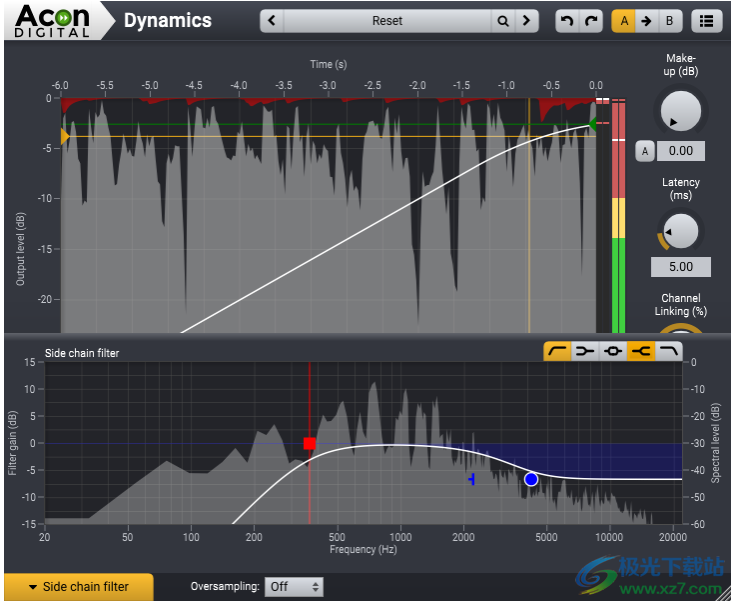Open the Reset preset selector
Screen dimensions: 735x605
click(x=387, y=21)
